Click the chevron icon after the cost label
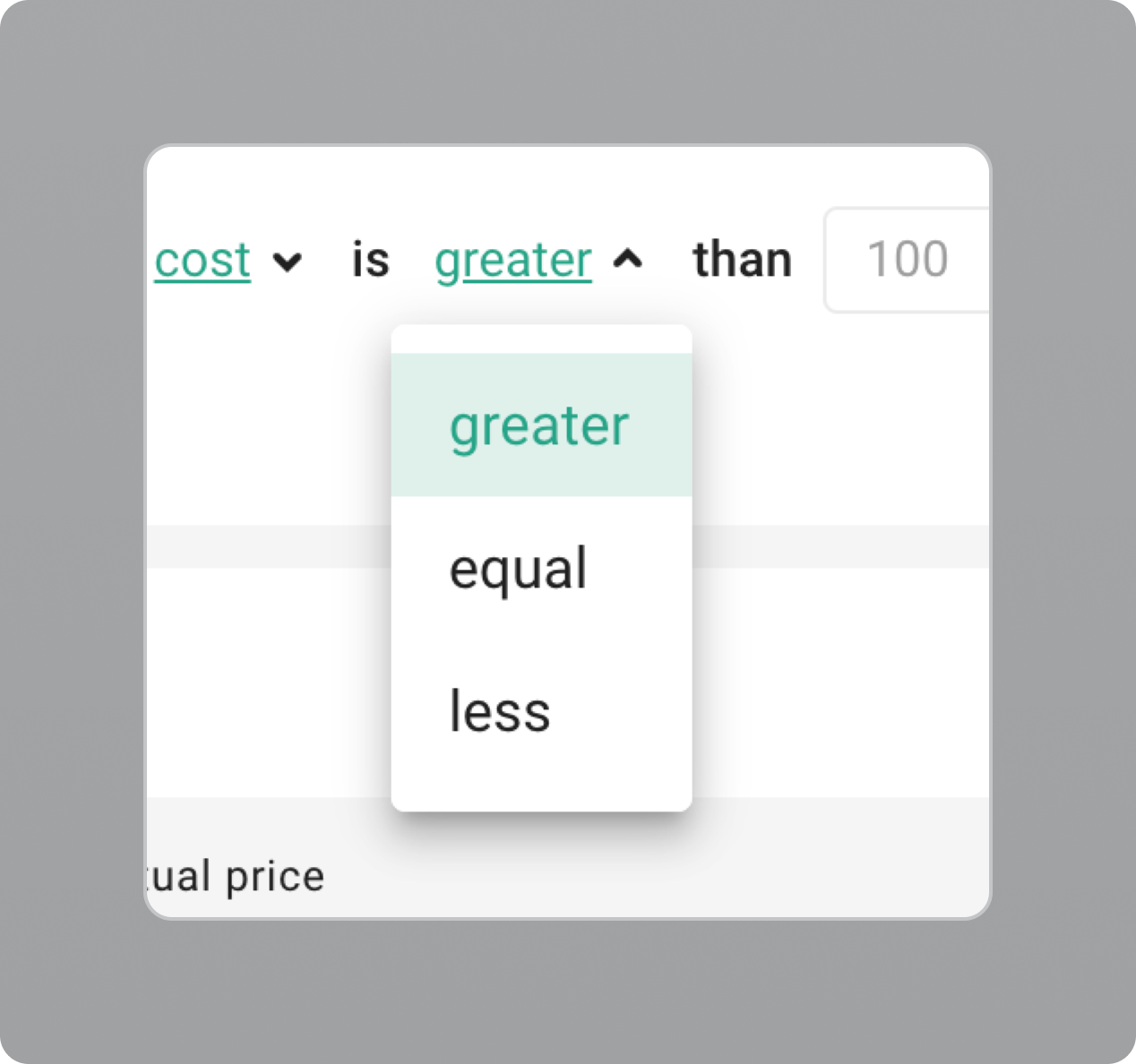 coord(287,262)
